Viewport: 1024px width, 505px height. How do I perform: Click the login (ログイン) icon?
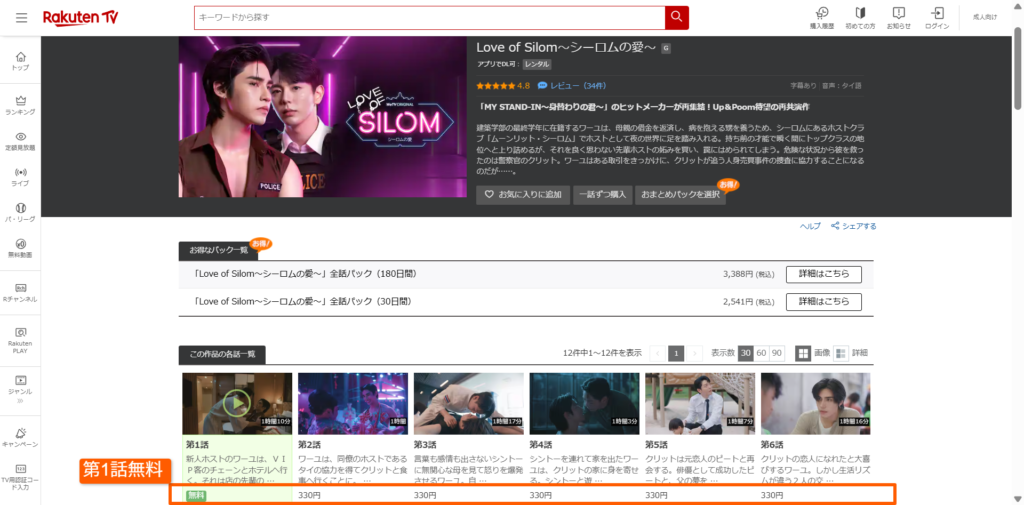[937, 18]
